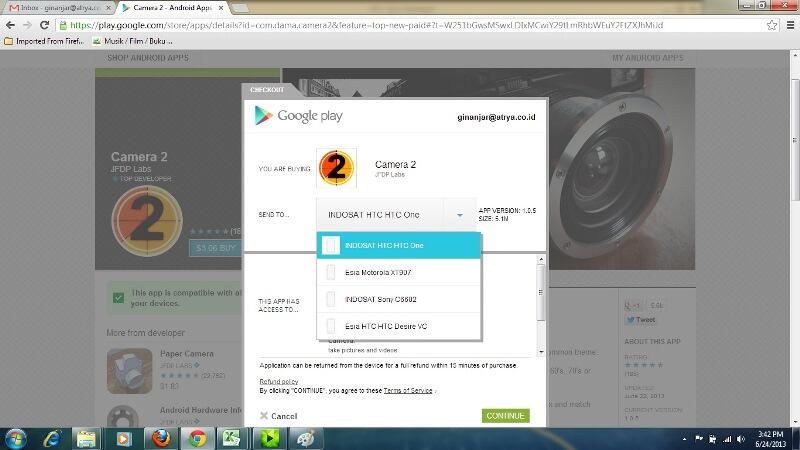Show hidden tray icons arrow
800x450 pixels.
684,439
